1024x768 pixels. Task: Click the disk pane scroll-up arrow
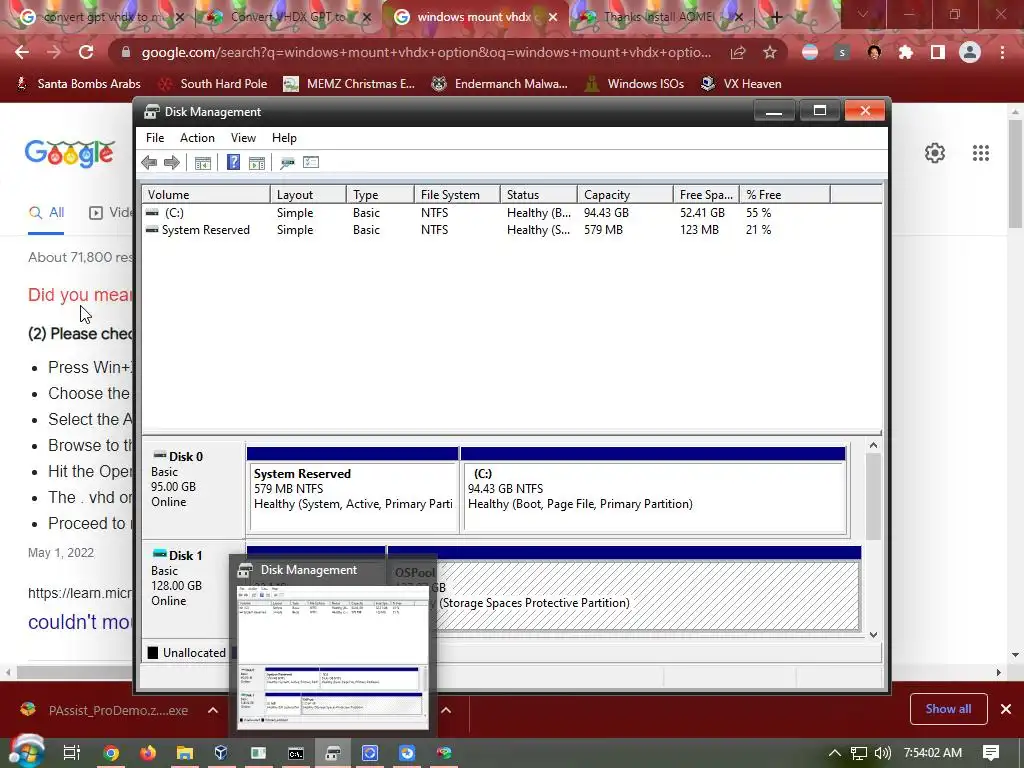point(873,445)
